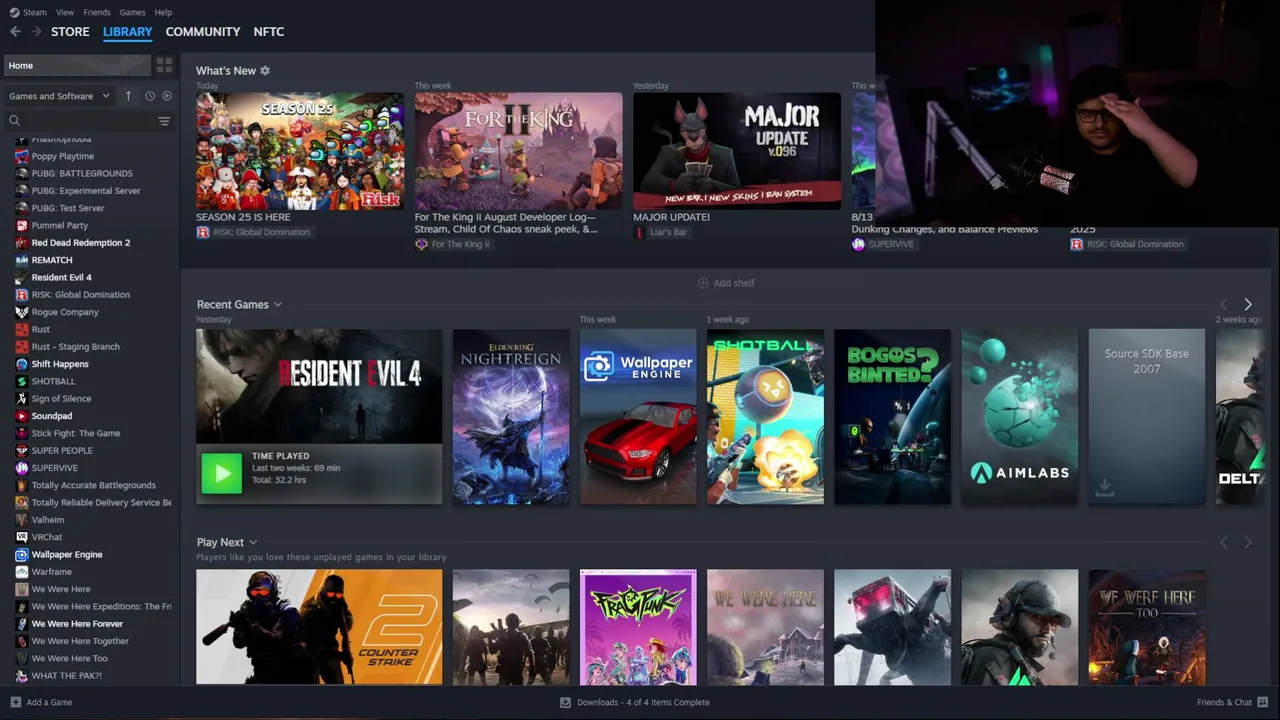Viewport: 1280px width, 720px height.
Task: Click the Shift Happens sidebar icon
Action: [22, 364]
